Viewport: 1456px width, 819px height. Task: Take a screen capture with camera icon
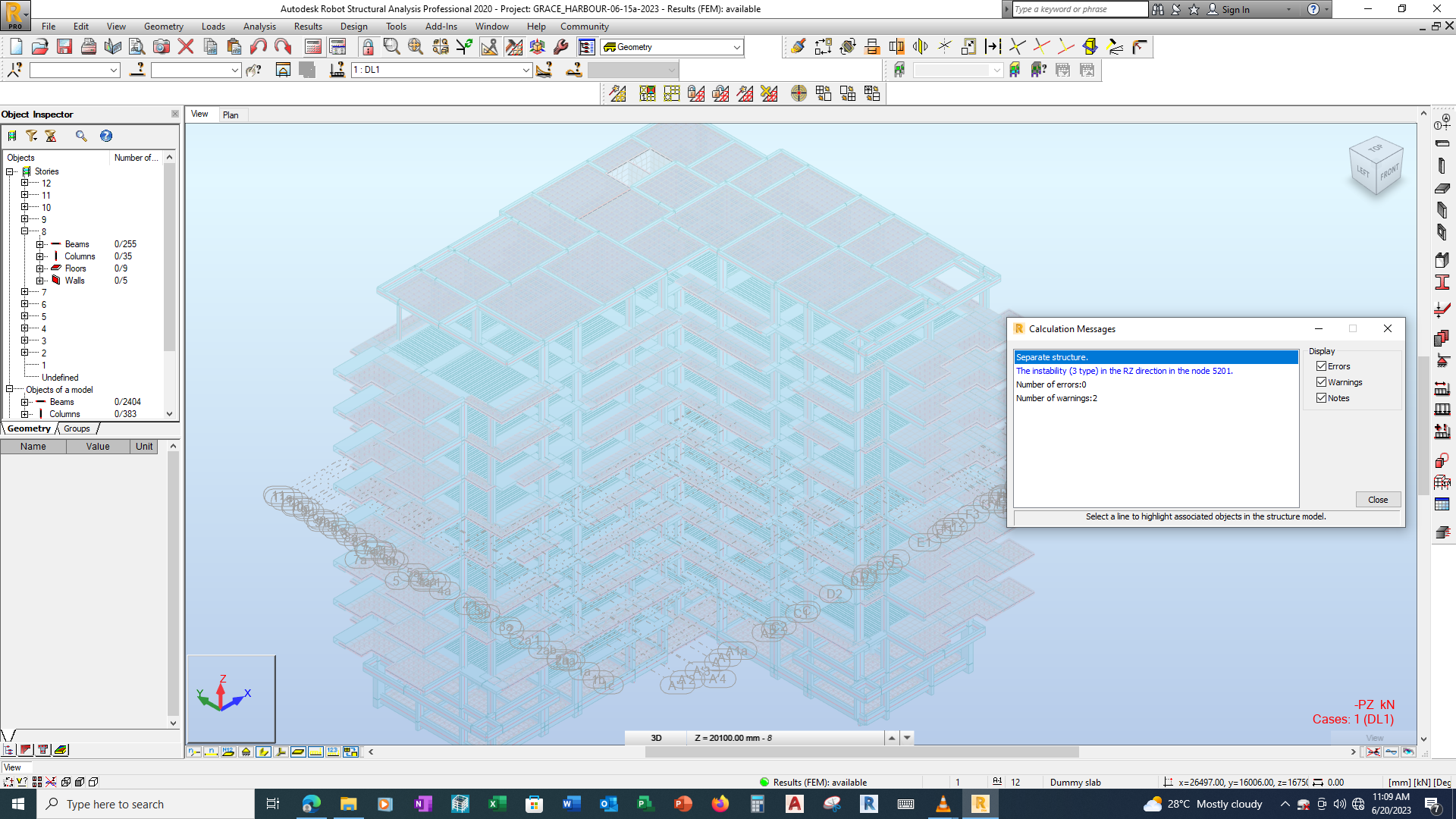pos(162,47)
